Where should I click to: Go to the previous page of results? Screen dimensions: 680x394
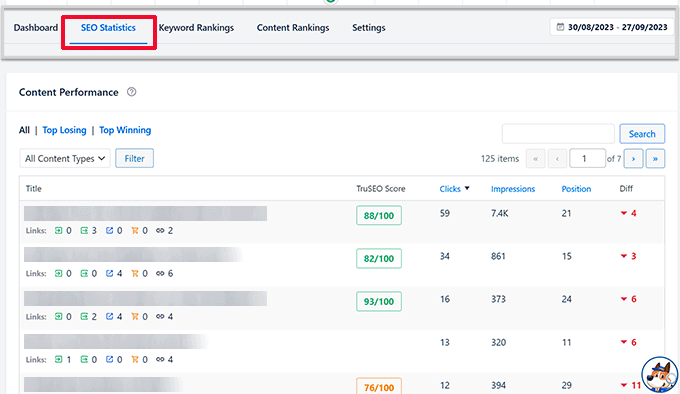coord(558,159)
